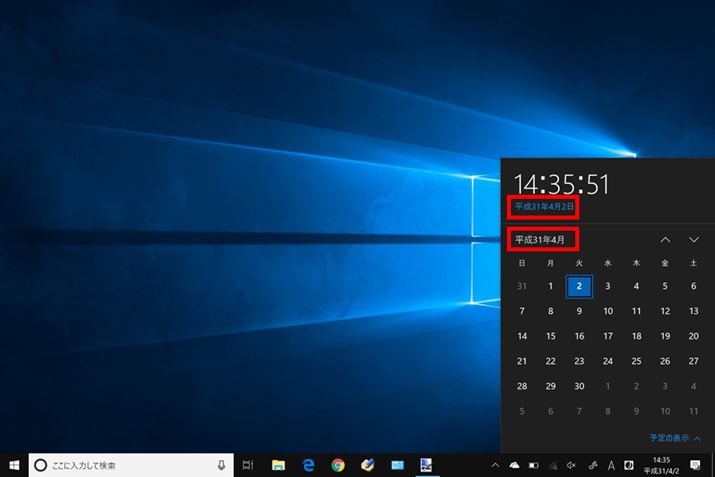Click the IME input mode A indicator

tap(611, 465)
